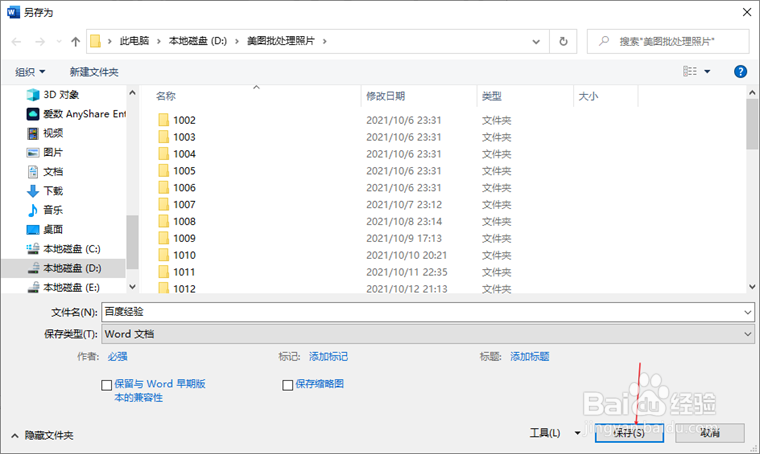760x454 pixels.
Task: Select the folder named 1012
Action: [184, 289]
